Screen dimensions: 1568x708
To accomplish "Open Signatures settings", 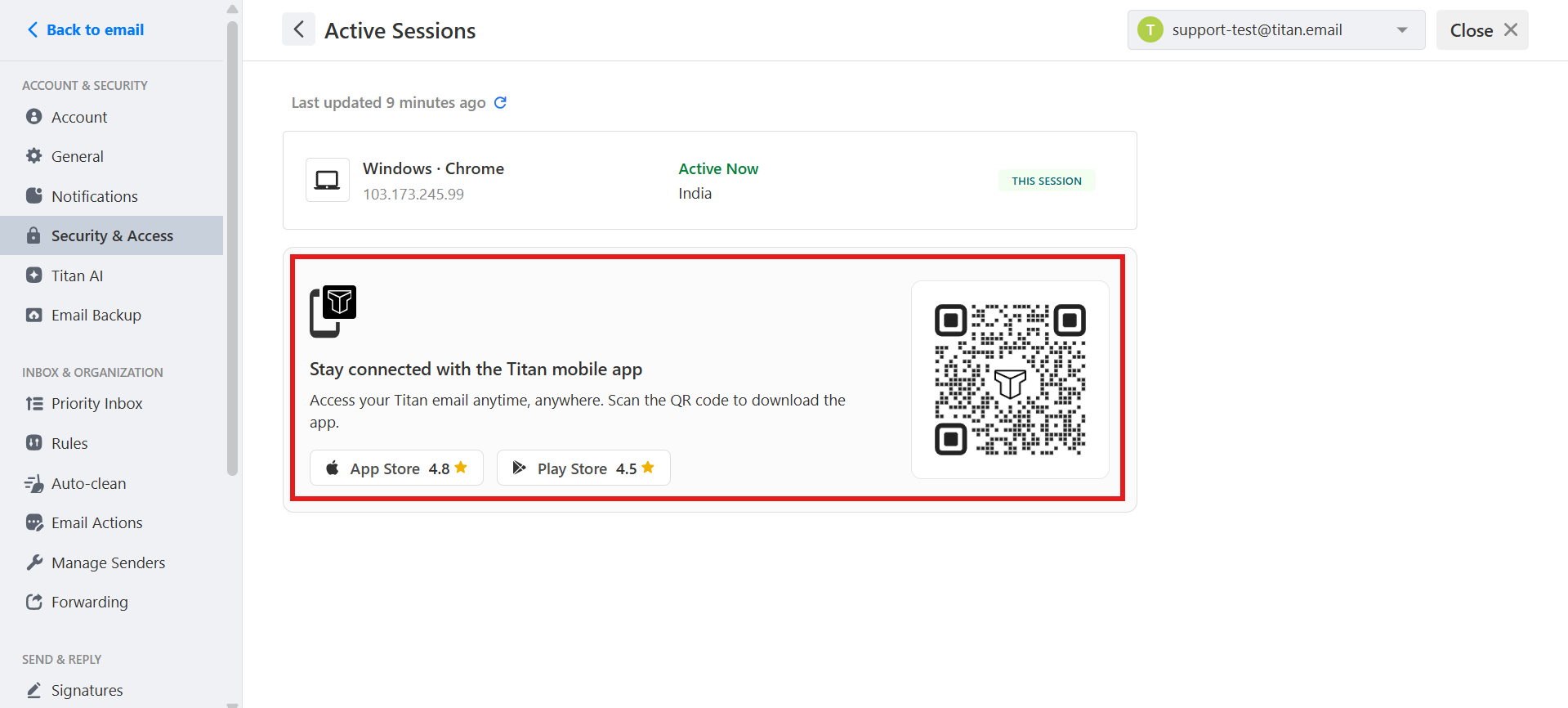I will point(112,690).
